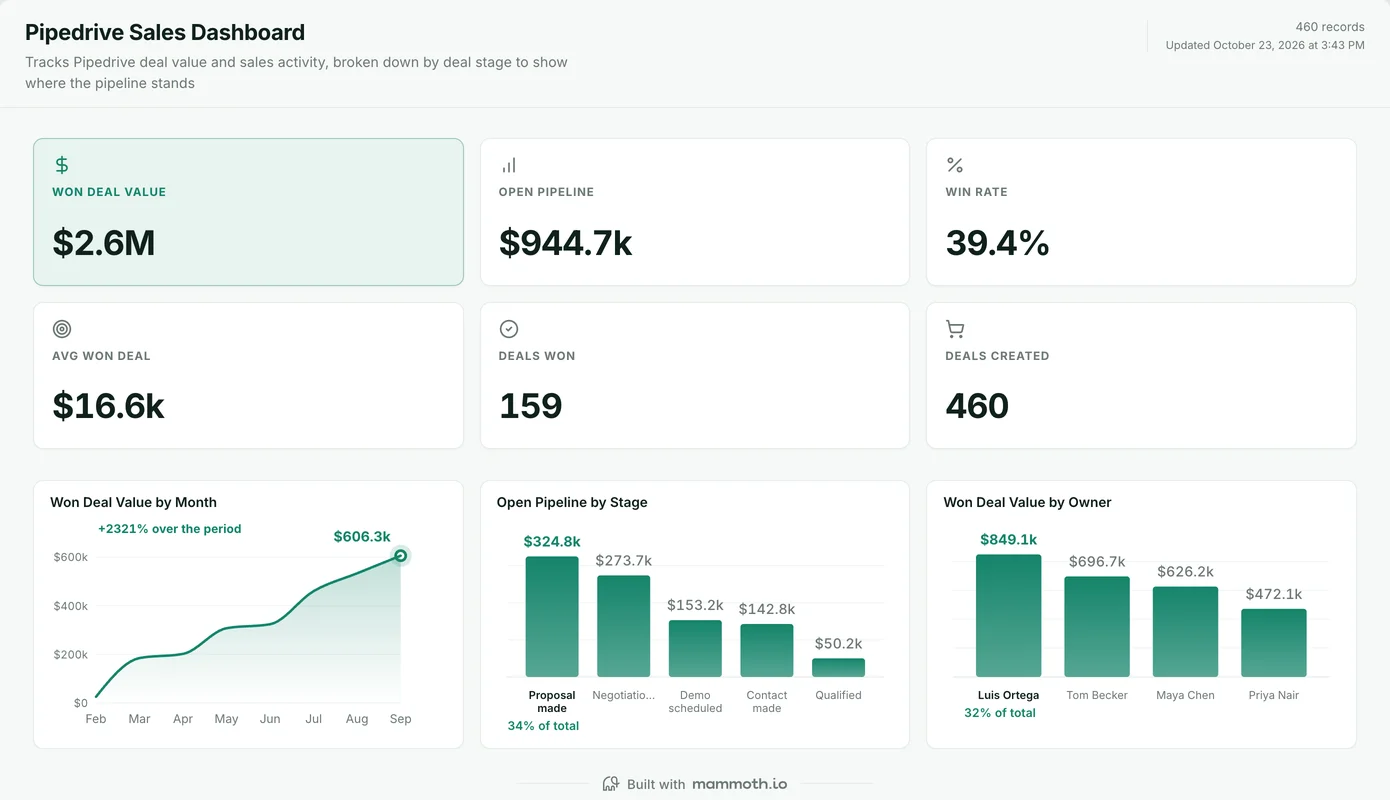
Task: Click the '$606.3k' value label
Action: click(362, 537)
